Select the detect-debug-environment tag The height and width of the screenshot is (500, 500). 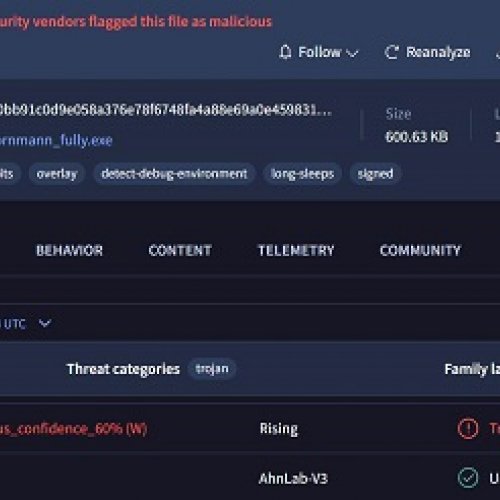point(174,174)
